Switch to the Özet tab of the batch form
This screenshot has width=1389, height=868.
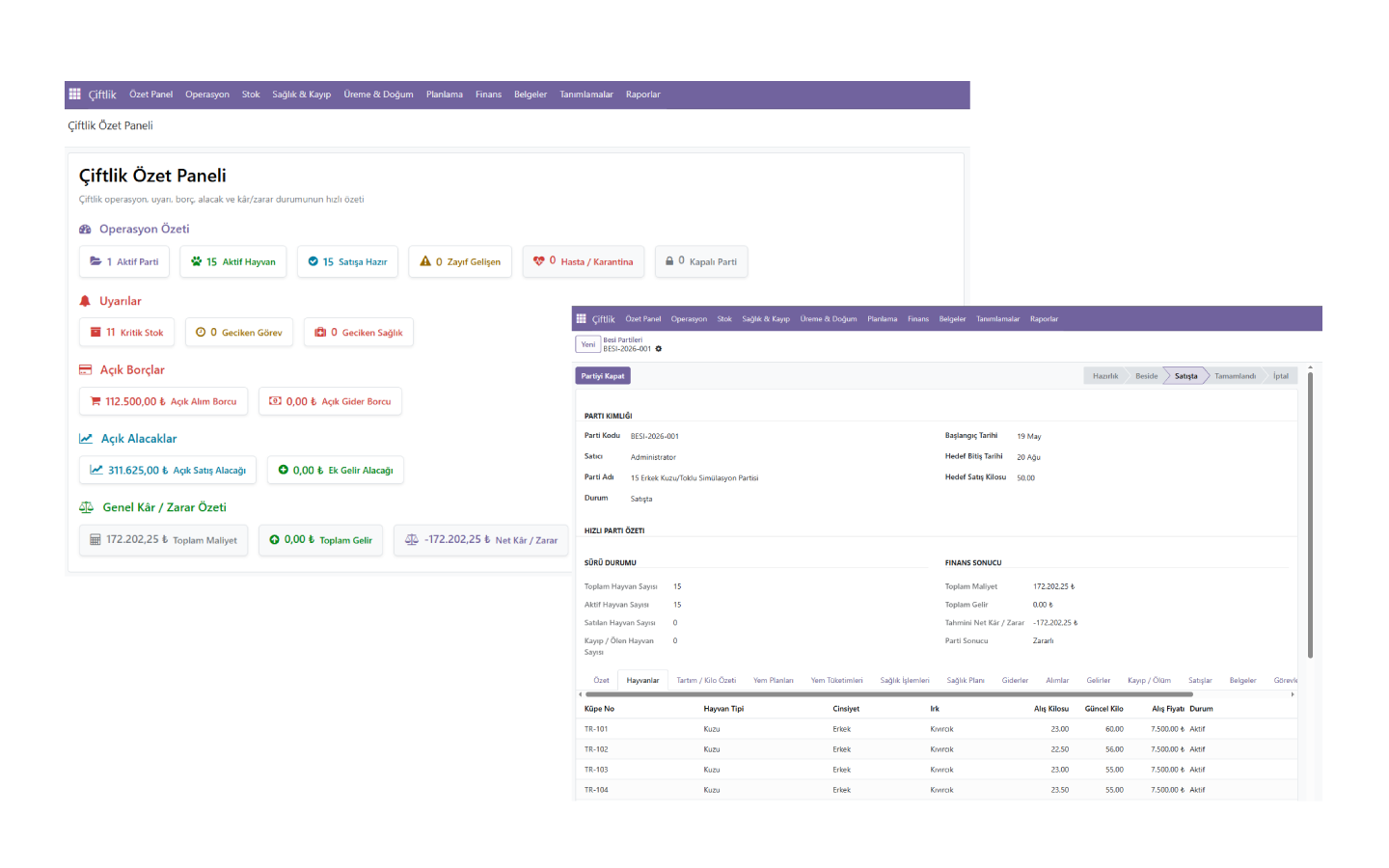tap(601, 680)
